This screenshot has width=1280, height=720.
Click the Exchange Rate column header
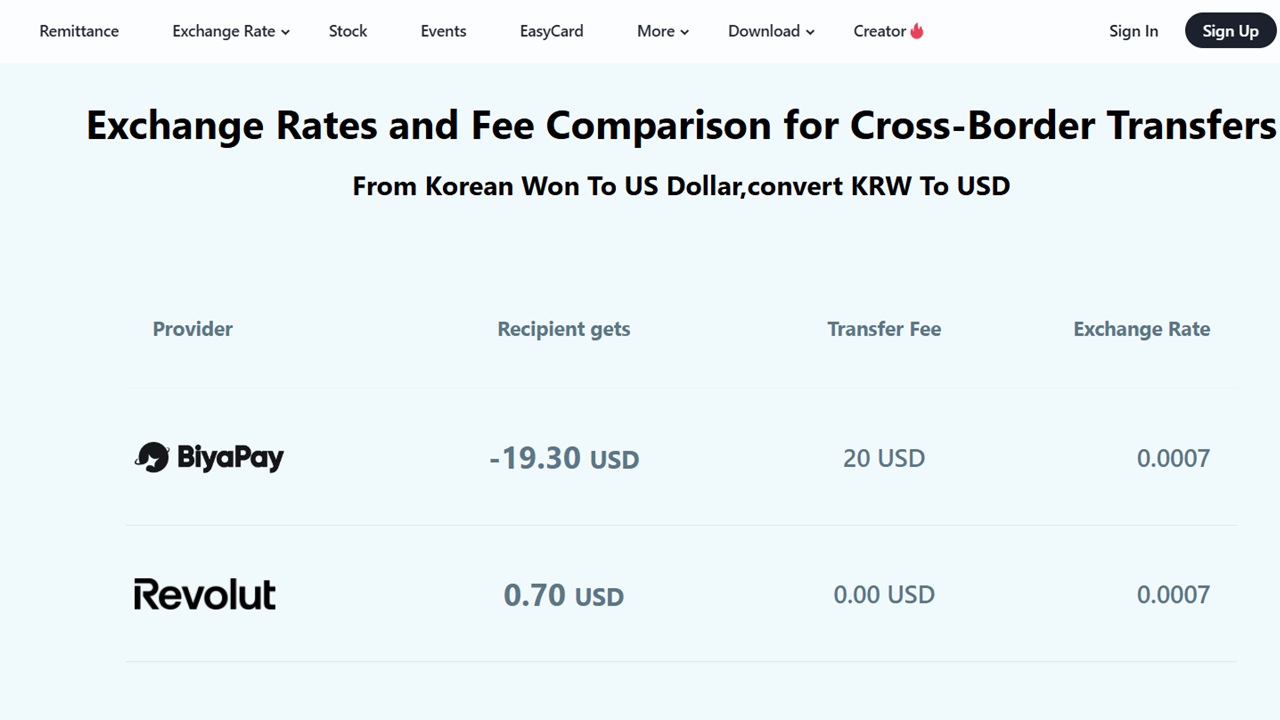point(1142,328)
